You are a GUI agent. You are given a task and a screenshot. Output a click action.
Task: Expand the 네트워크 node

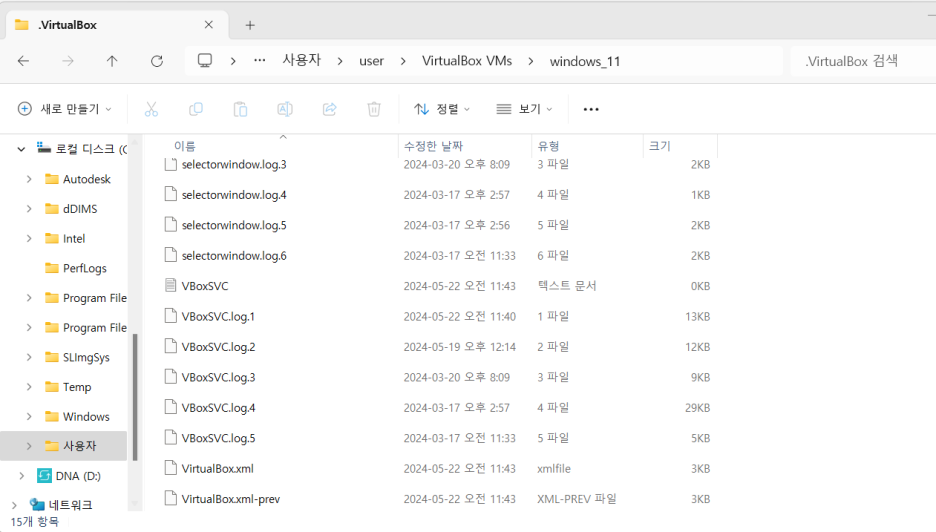point(14,505)
